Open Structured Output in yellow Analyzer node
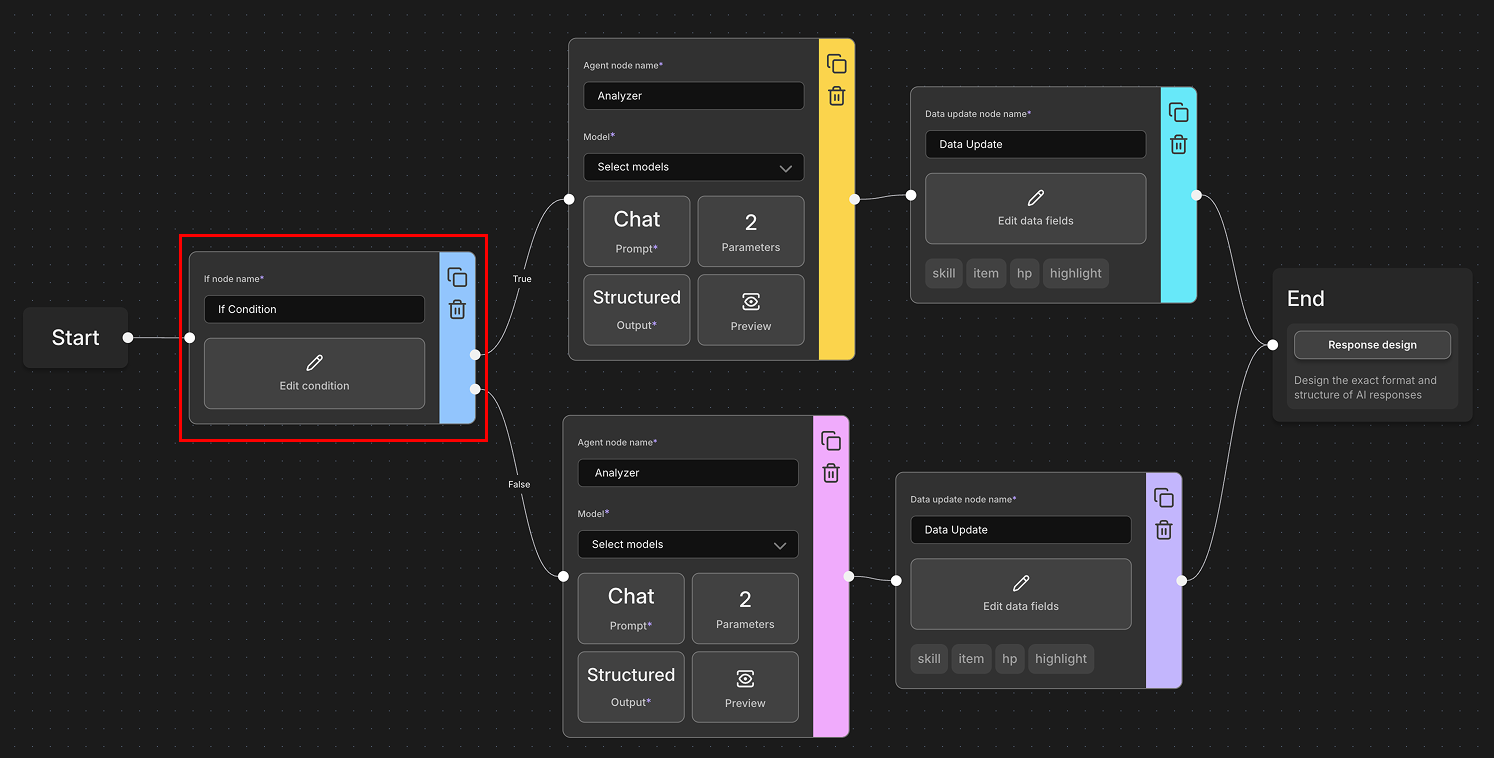 click(x=637, y=310)
